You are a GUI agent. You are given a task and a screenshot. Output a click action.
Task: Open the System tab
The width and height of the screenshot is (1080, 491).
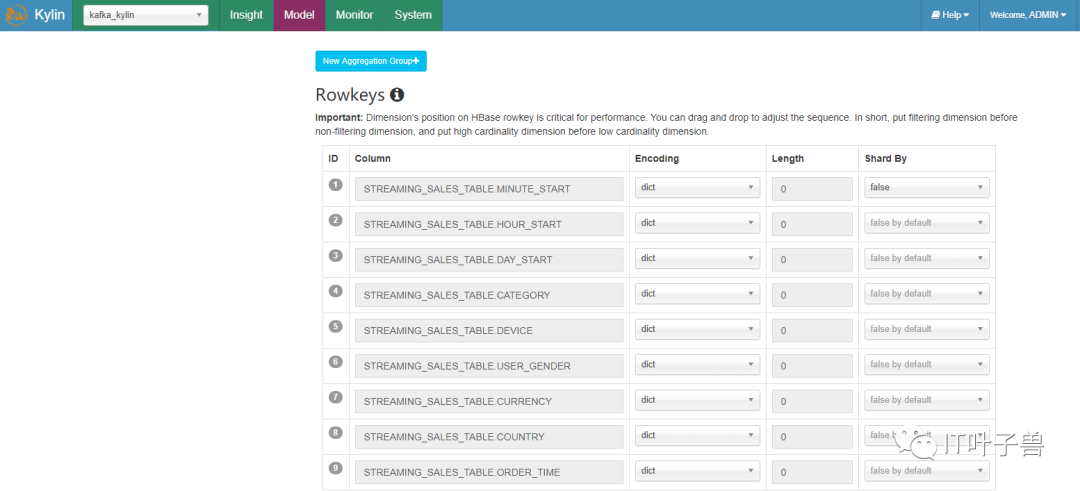[413, 15]
